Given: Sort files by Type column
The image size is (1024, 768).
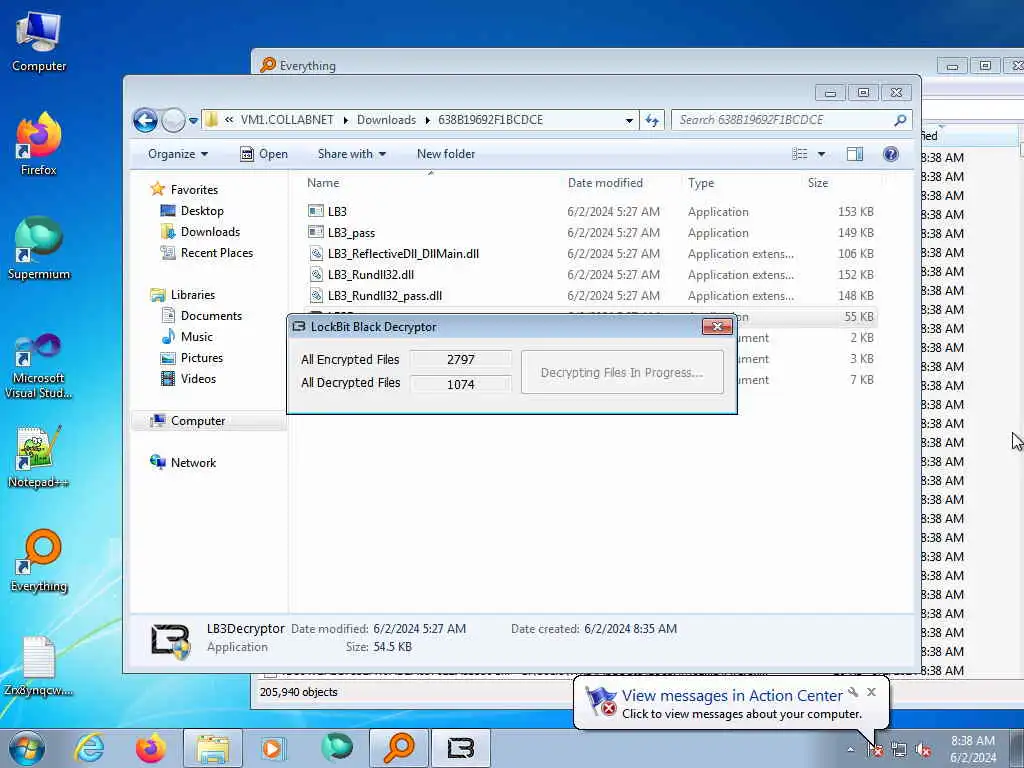Looking at the screenshot, I should click(701, 183).
